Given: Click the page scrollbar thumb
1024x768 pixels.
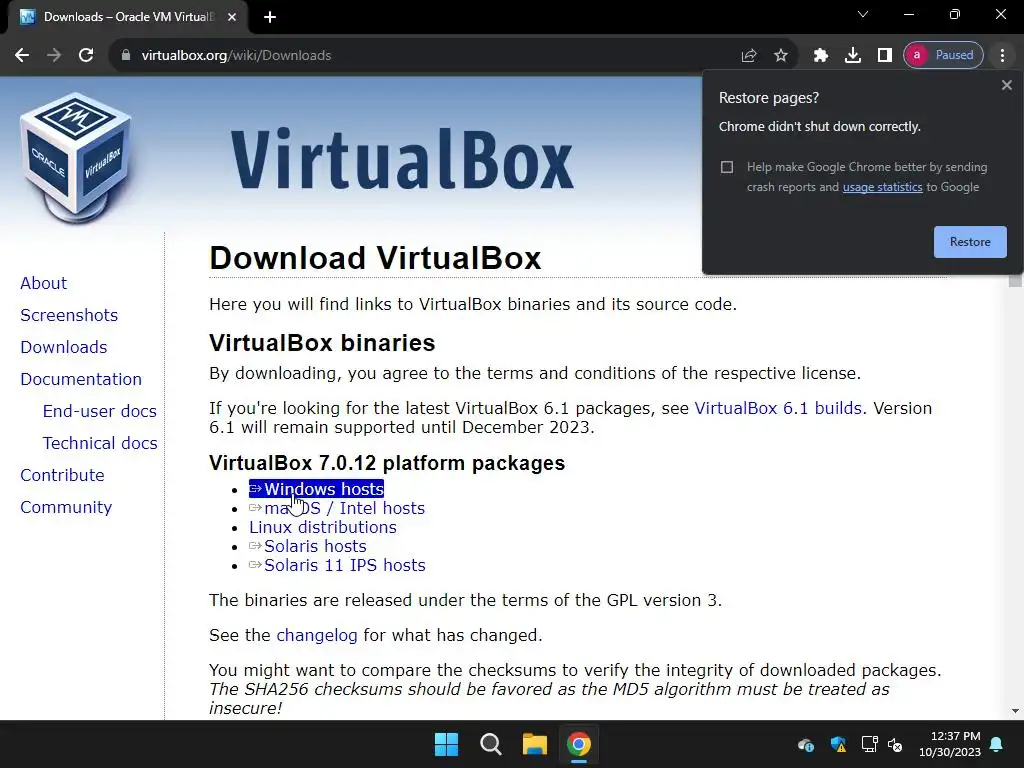Looking at the screenshot, I should (x=1015, y=281).
